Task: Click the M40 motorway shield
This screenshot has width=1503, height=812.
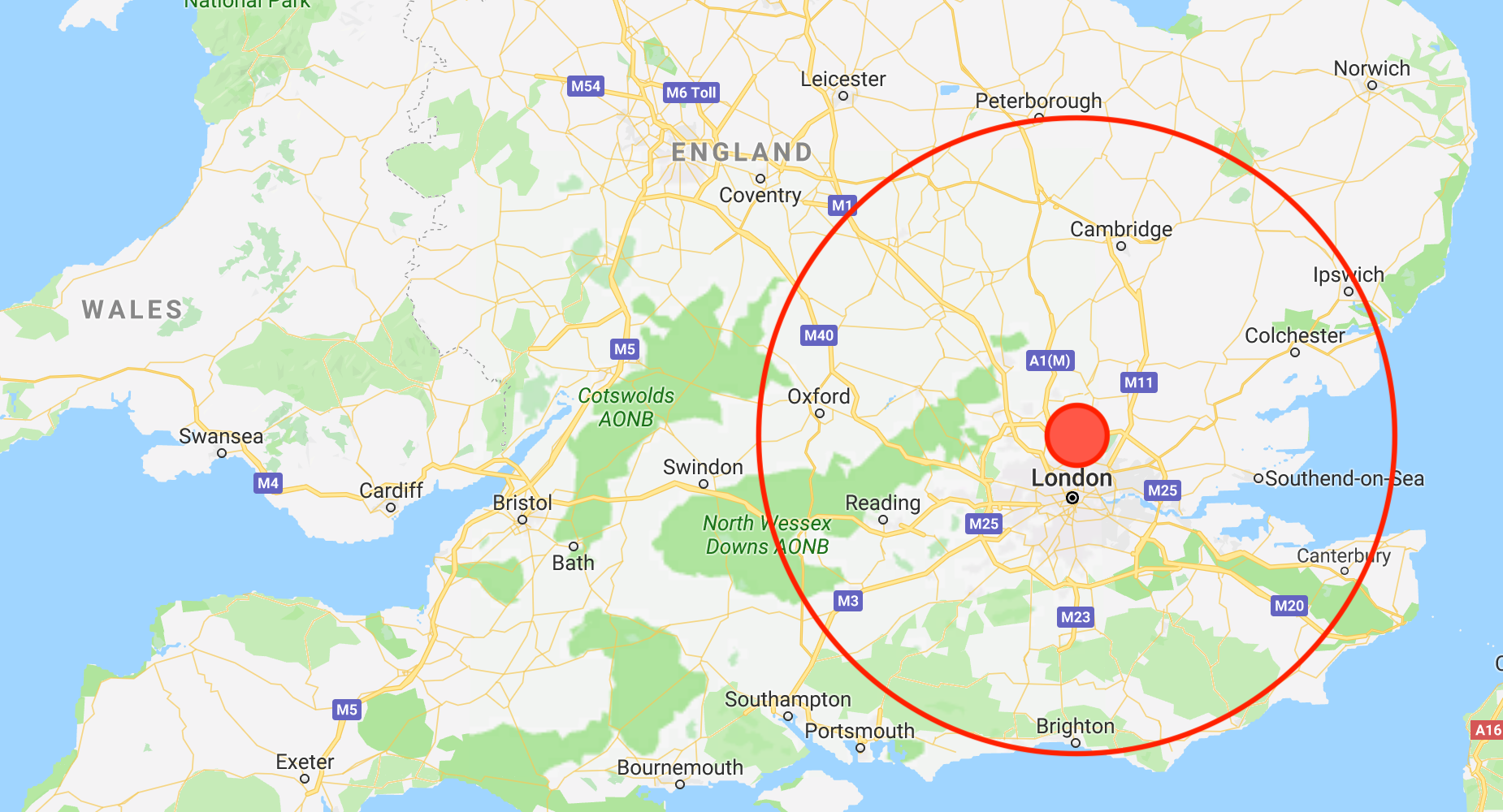Action: [x=819, y=335]
